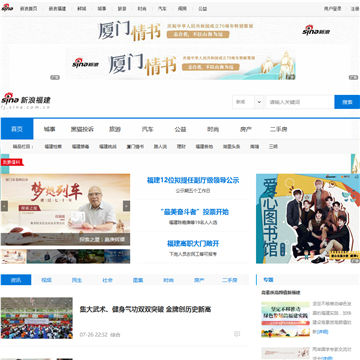Viewport: 360px width, 360px height.
Task: Click the 集大武术 article photo thumbnail
Action: (x=37, y=318)
